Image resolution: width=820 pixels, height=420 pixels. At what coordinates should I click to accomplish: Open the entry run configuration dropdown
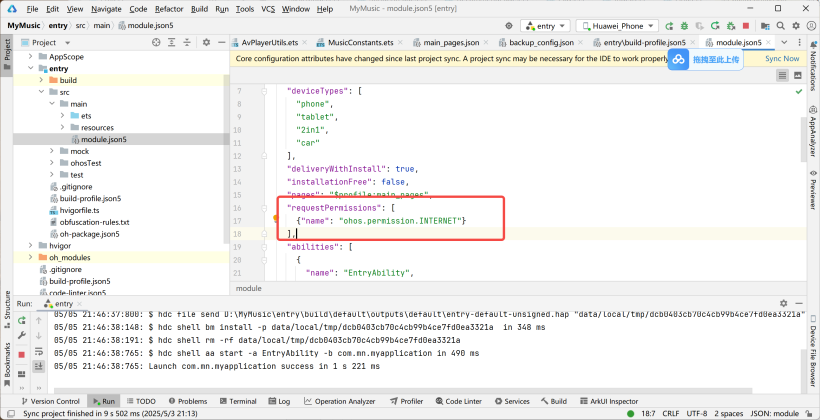[x=545, y=26]
